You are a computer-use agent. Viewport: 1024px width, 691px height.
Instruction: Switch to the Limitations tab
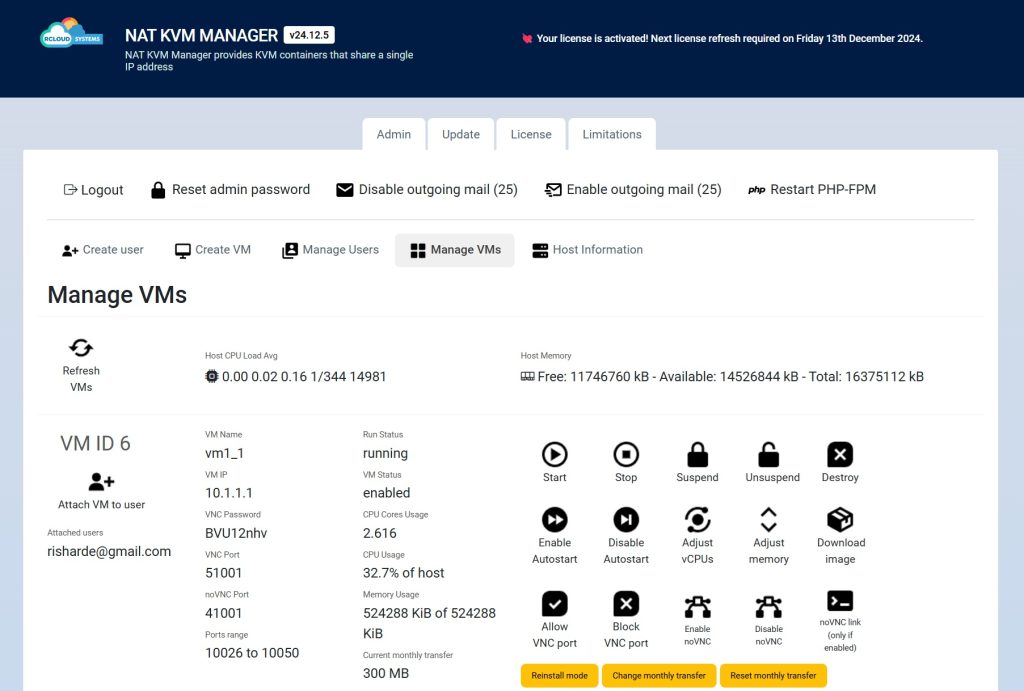[611, 133]
